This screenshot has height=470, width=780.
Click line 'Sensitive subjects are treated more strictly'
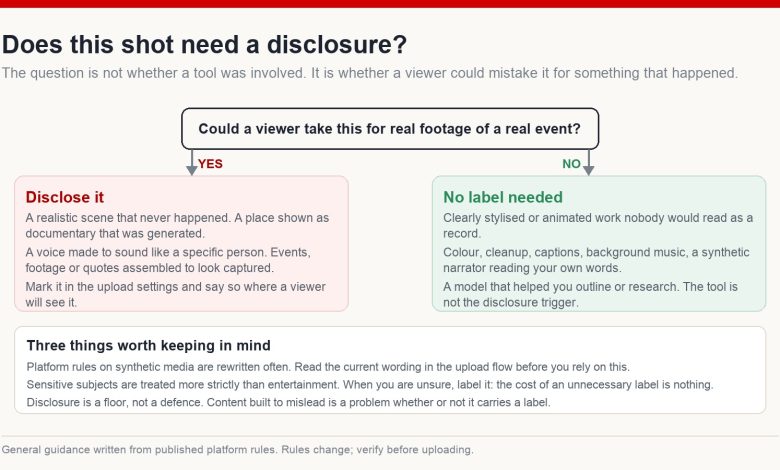(x=370, y=384)
